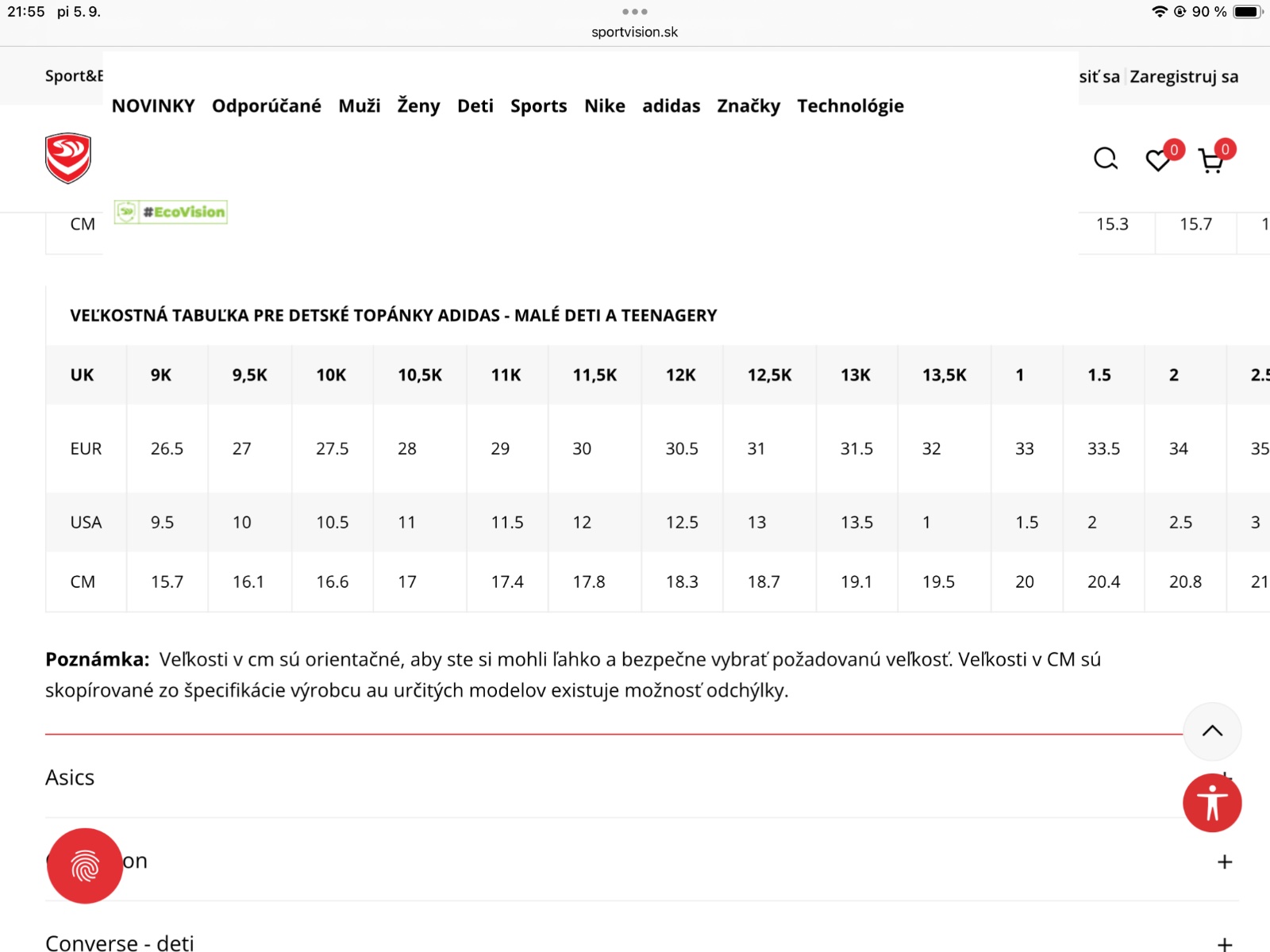Click the red accessibility figure button
This screenshot has height=952, width=1270.
pyautogui.click(x=1212, y=803)
